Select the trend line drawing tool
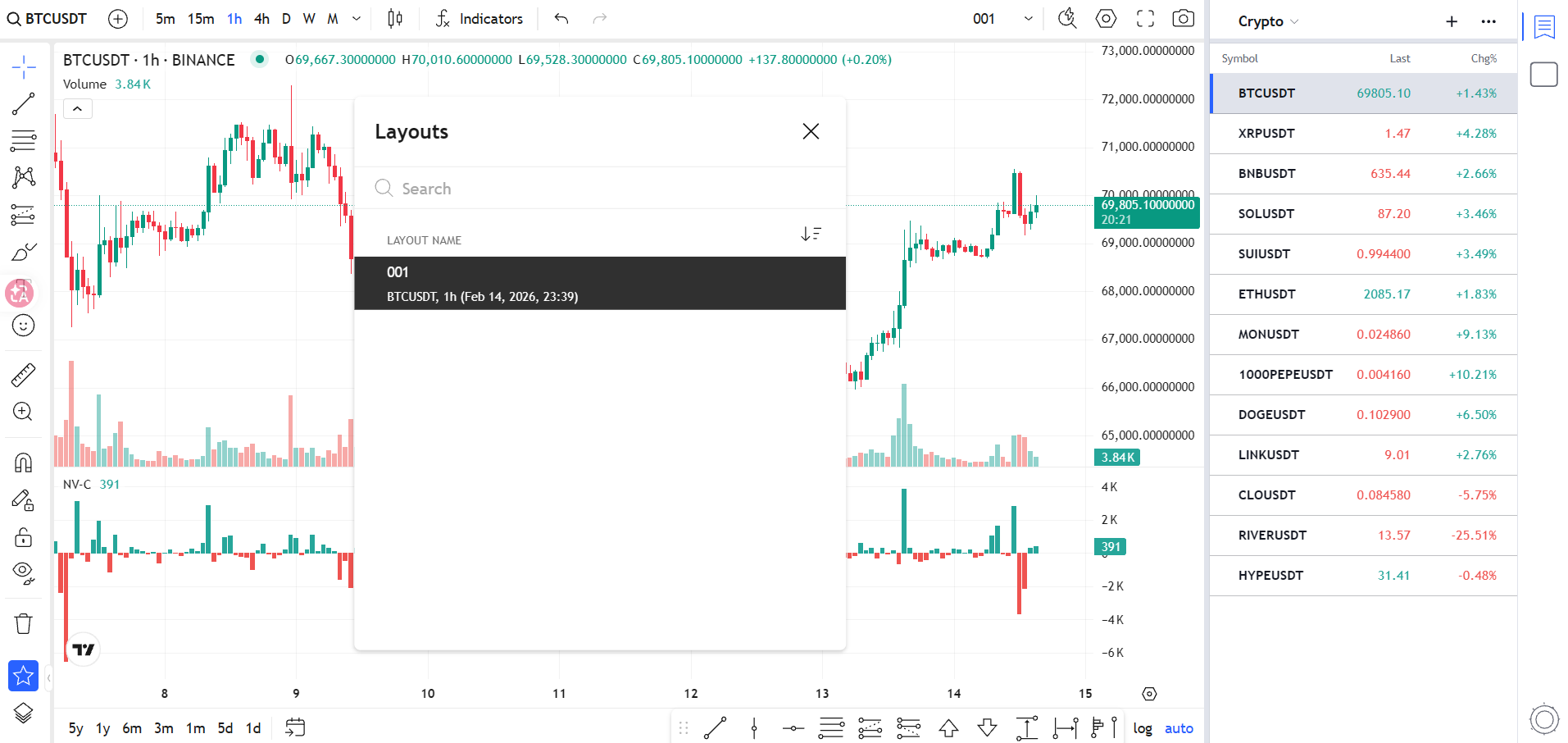The image size is (1568, 743). [x=24, y=104]
